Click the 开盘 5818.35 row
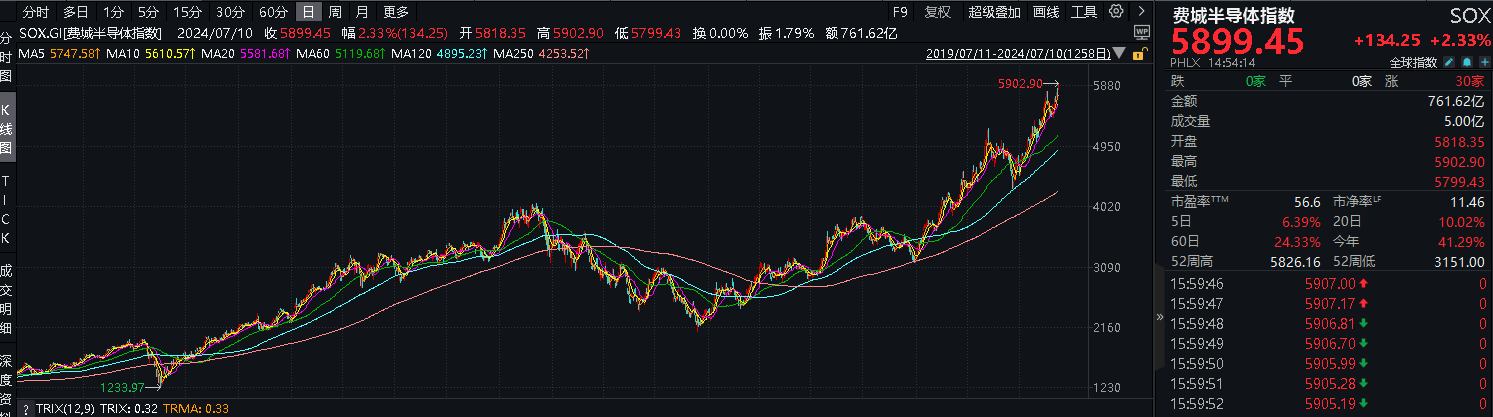 point(1327,141)
